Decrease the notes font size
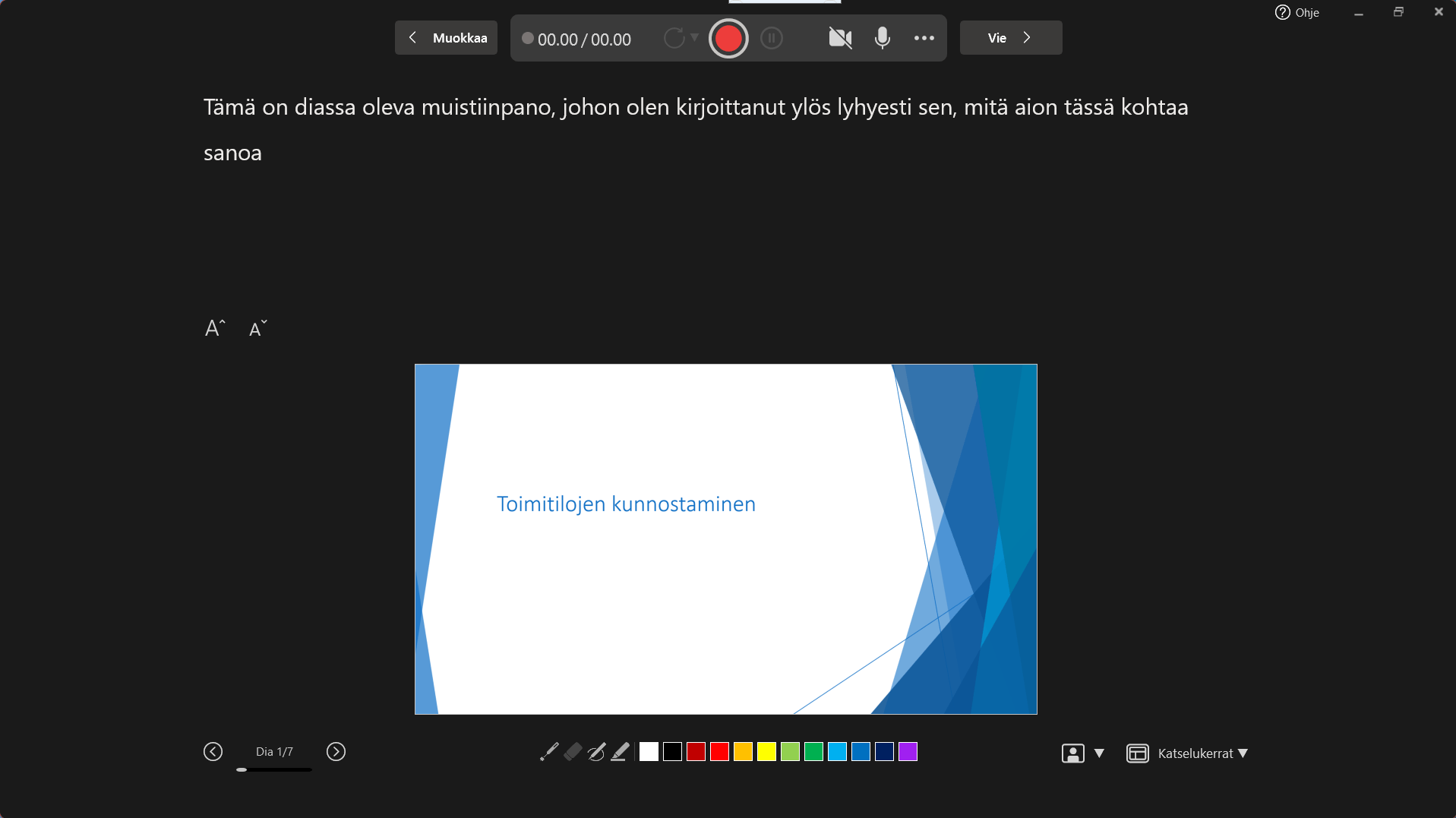Screen dimensions: 1456x818 point(258,328)
